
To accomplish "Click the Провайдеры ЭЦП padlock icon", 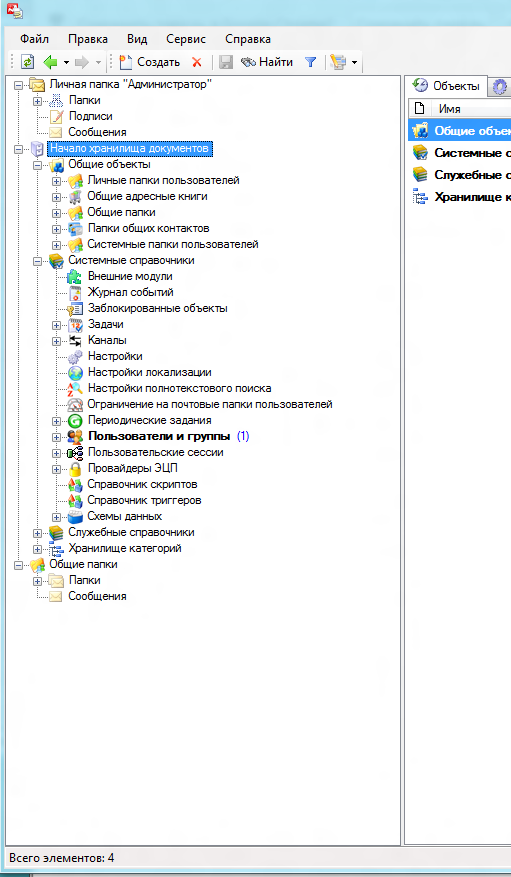I will point(75,469).
